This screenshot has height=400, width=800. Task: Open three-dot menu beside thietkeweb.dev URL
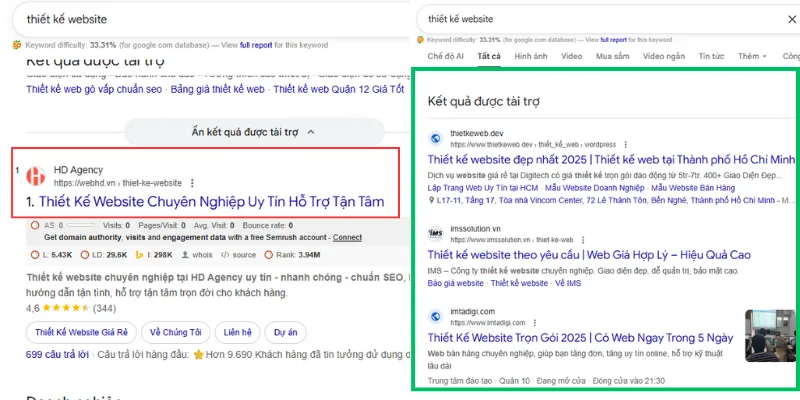[x=626, y=145]
